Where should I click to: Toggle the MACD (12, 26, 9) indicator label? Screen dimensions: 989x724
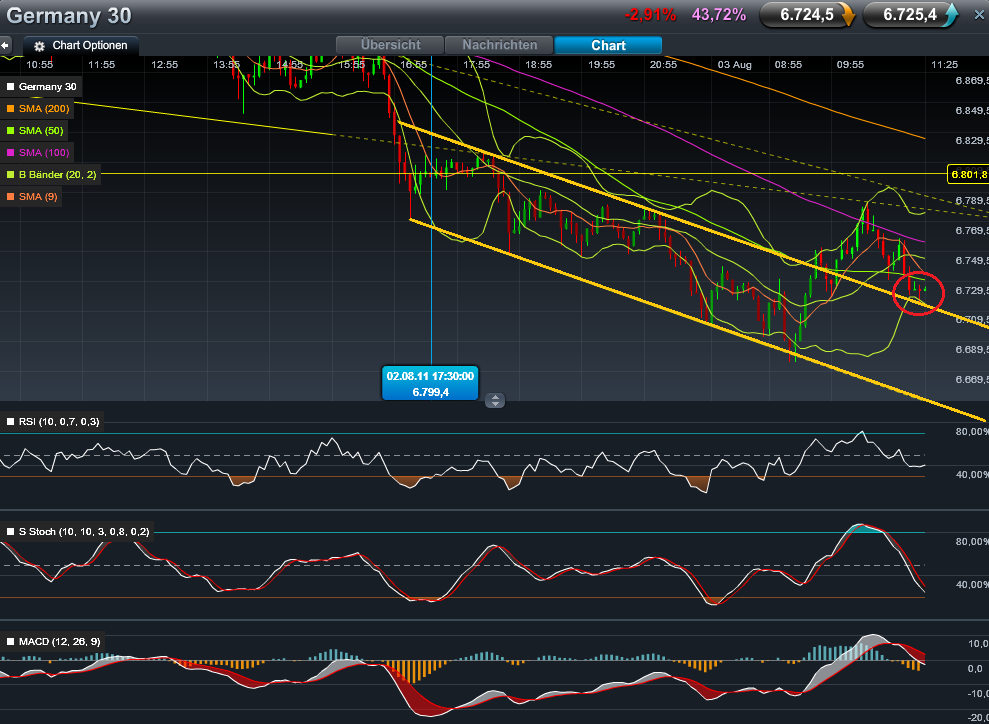click(x=52, y=642)
